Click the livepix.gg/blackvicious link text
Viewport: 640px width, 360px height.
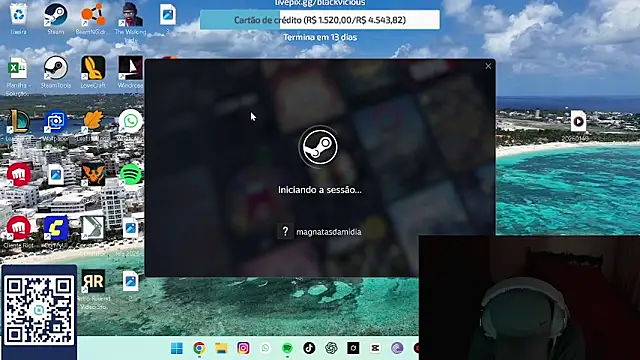(x=320, y=3)
